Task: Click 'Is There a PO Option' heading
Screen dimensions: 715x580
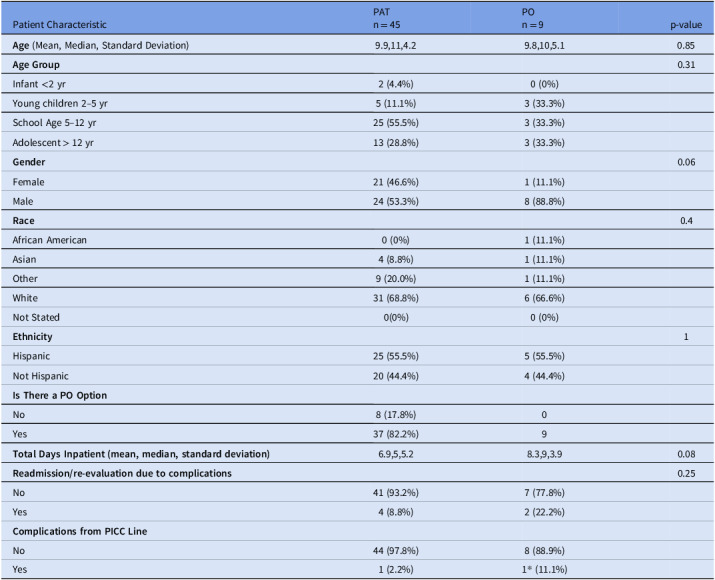Action: 60,395
